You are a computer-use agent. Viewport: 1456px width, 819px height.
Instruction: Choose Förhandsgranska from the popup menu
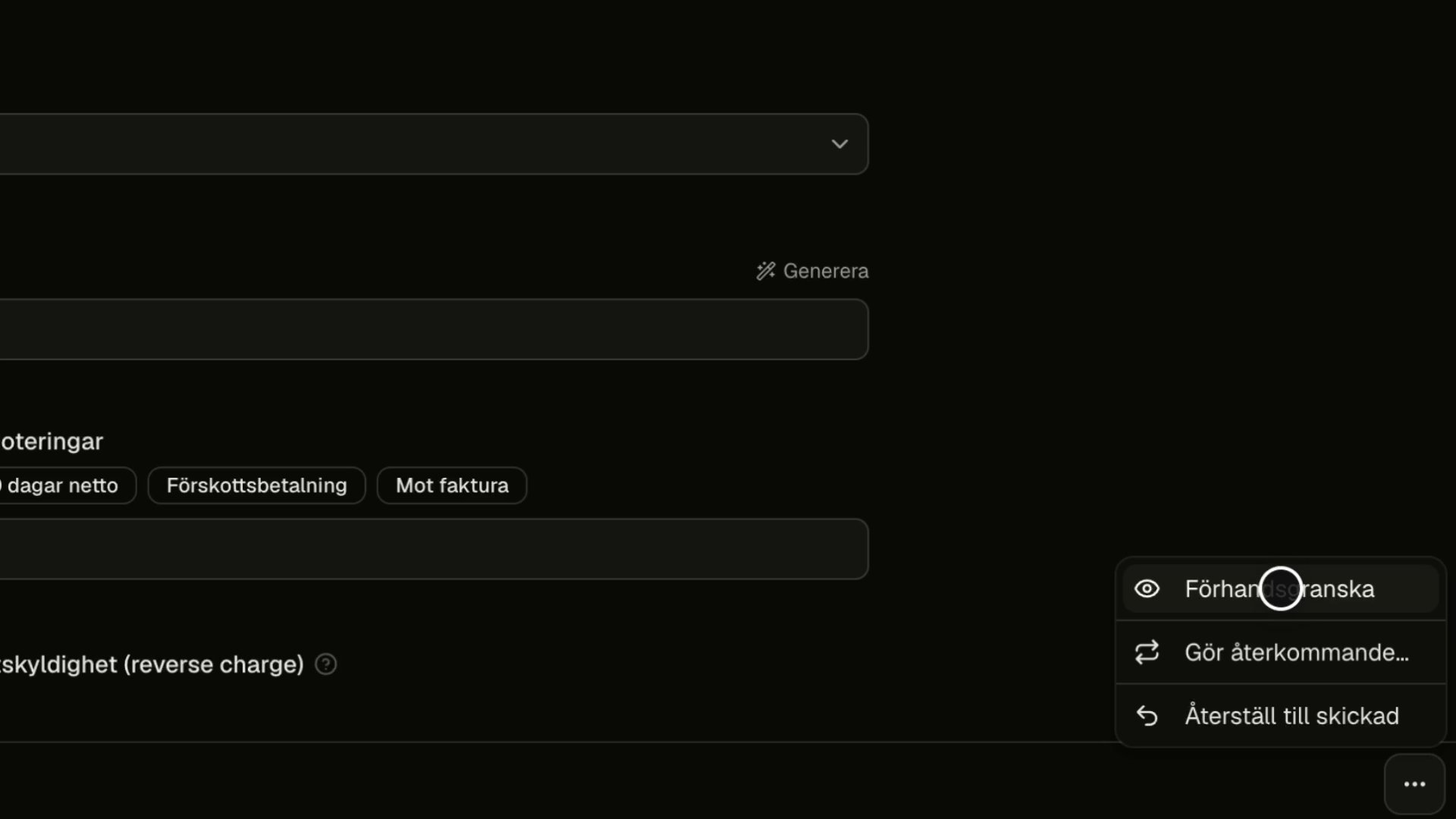coord(1280,588)
